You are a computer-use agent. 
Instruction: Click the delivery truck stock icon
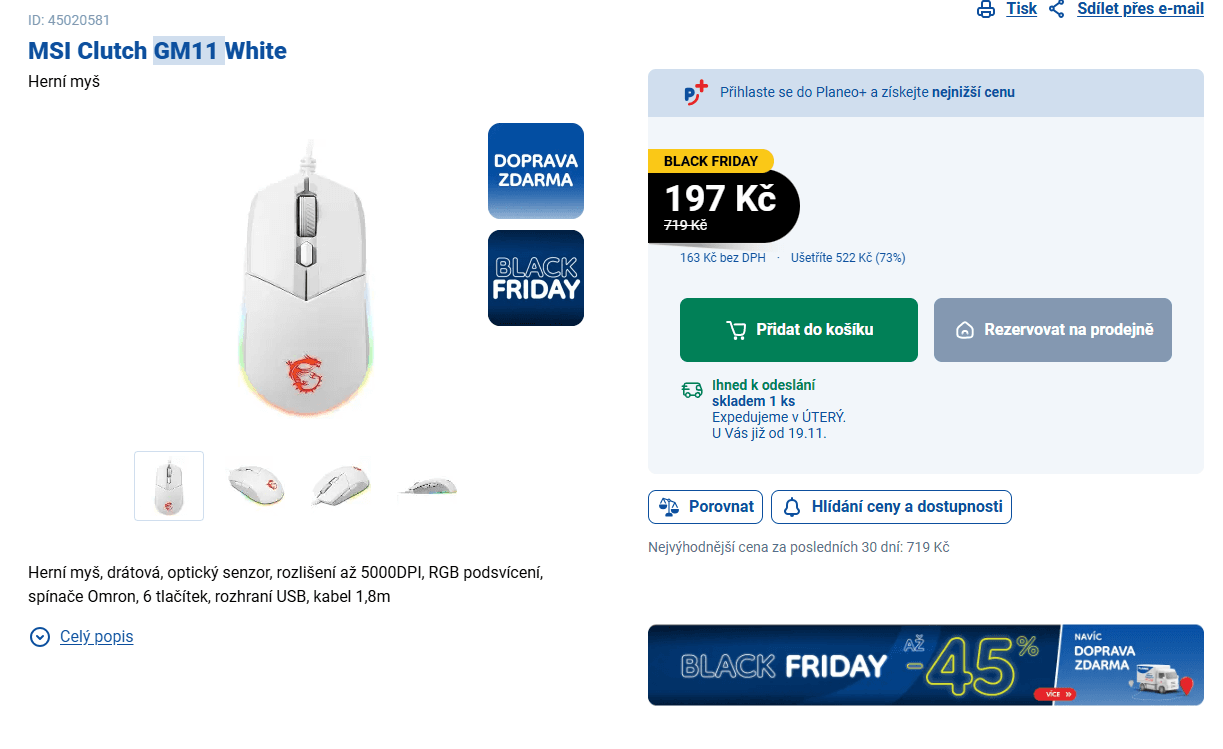[692, 390]
